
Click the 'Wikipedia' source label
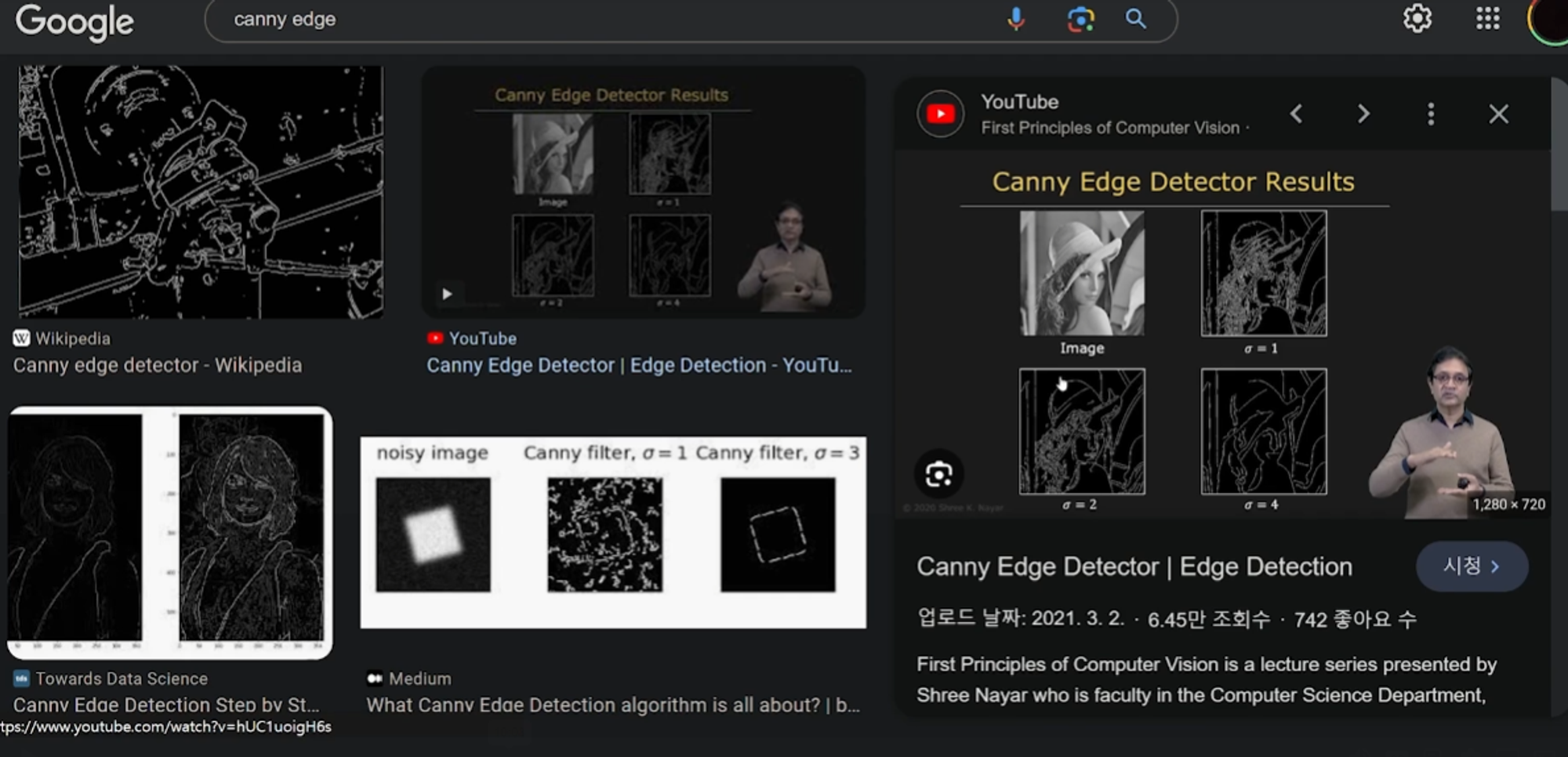[x=73, y=339]
